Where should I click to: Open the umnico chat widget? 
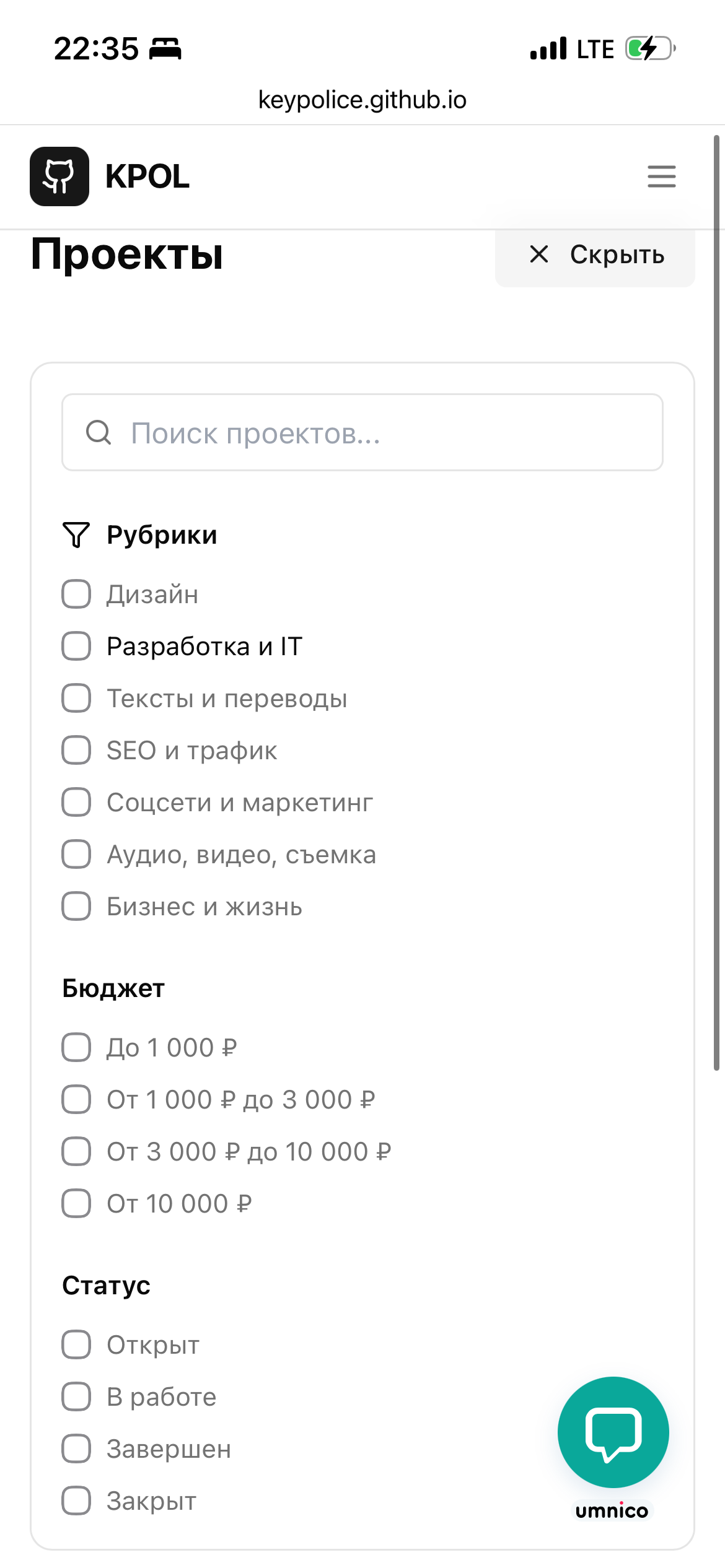click(613, 1431)
